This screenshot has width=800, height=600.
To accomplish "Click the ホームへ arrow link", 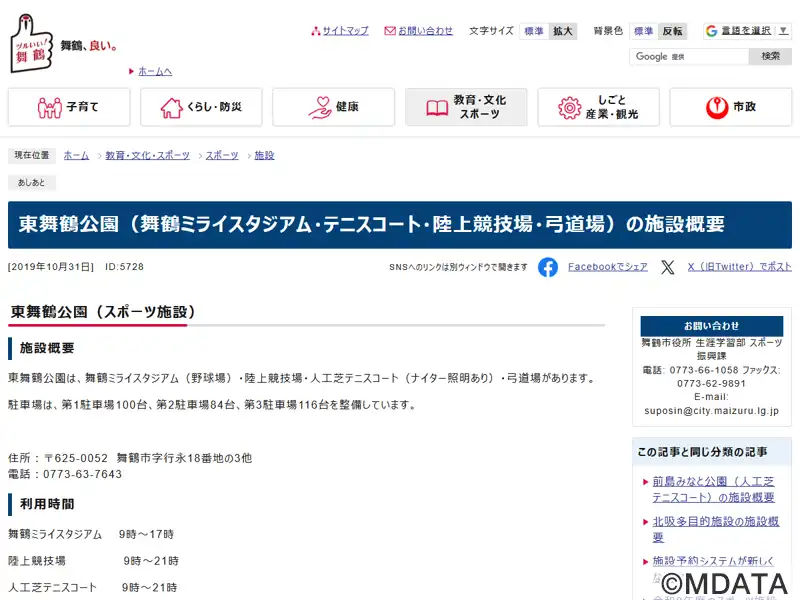I will click(154, 72).
